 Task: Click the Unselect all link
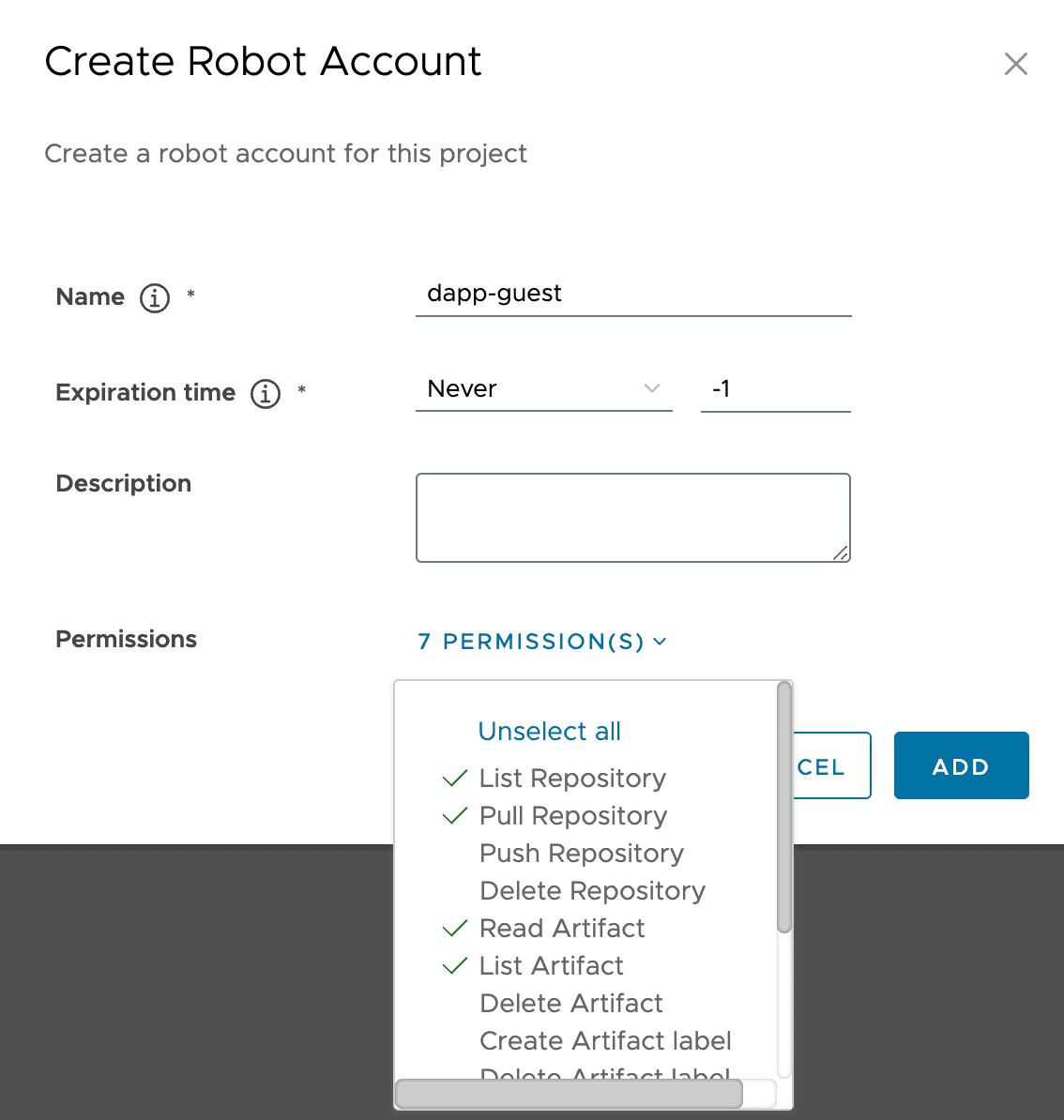click(549, 731)
